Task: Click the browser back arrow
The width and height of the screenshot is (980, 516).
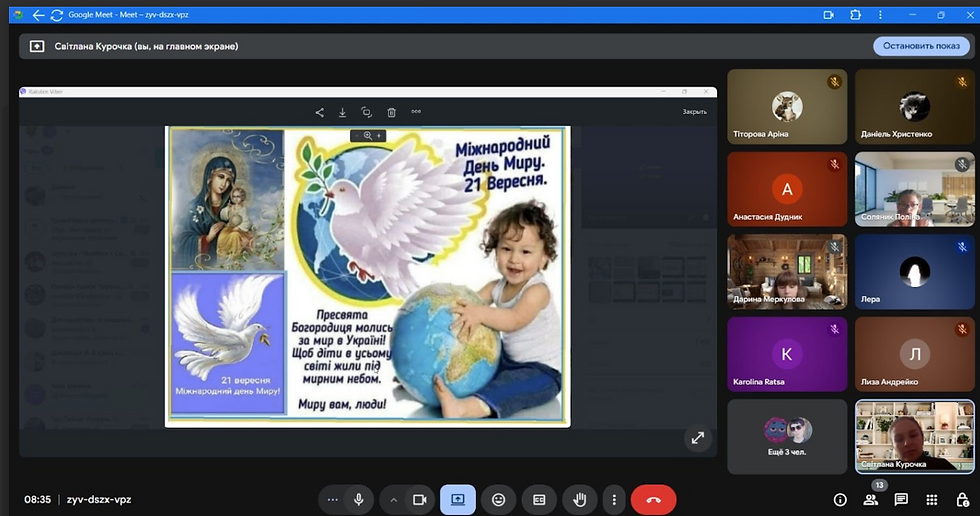Action: click(x=38, y=15)
